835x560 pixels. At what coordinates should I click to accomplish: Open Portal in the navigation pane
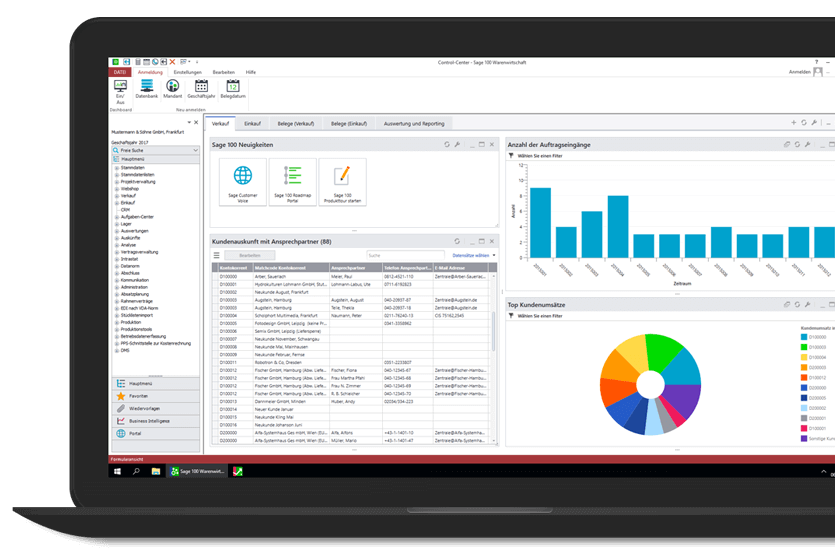tap(156, 433)
